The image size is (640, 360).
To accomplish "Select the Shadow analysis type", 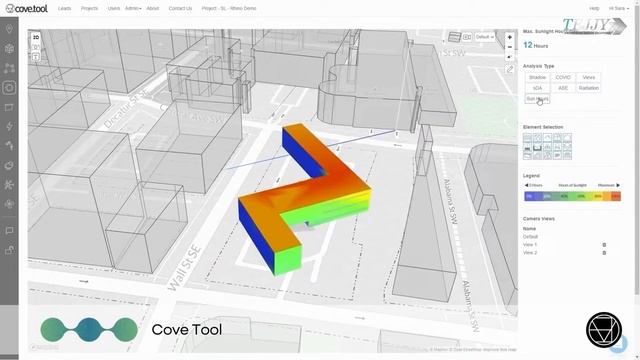I will 537,77.
